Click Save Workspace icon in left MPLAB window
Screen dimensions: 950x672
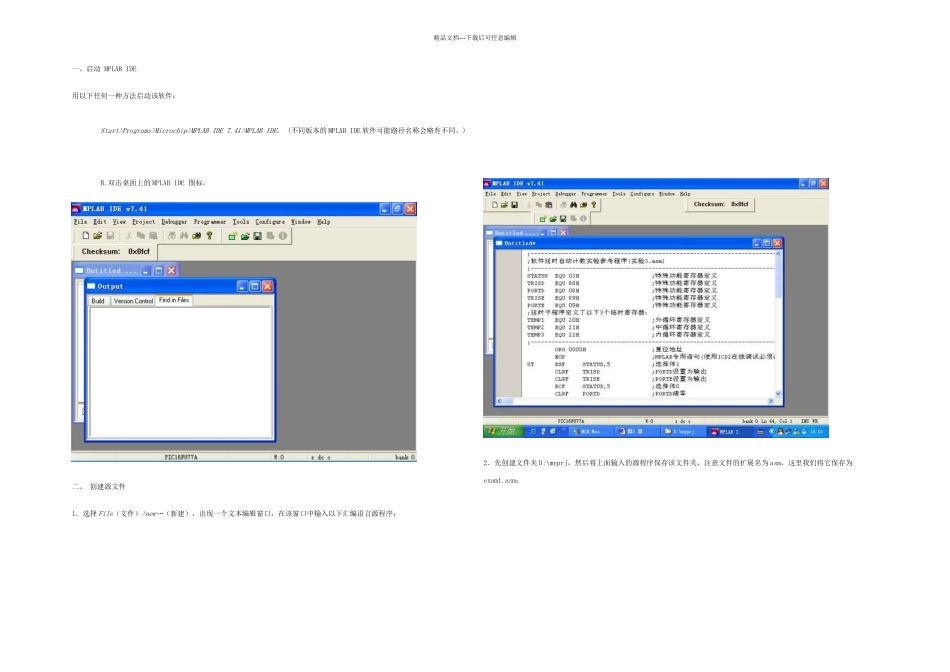pyautogui.click(x=257, y=236)
